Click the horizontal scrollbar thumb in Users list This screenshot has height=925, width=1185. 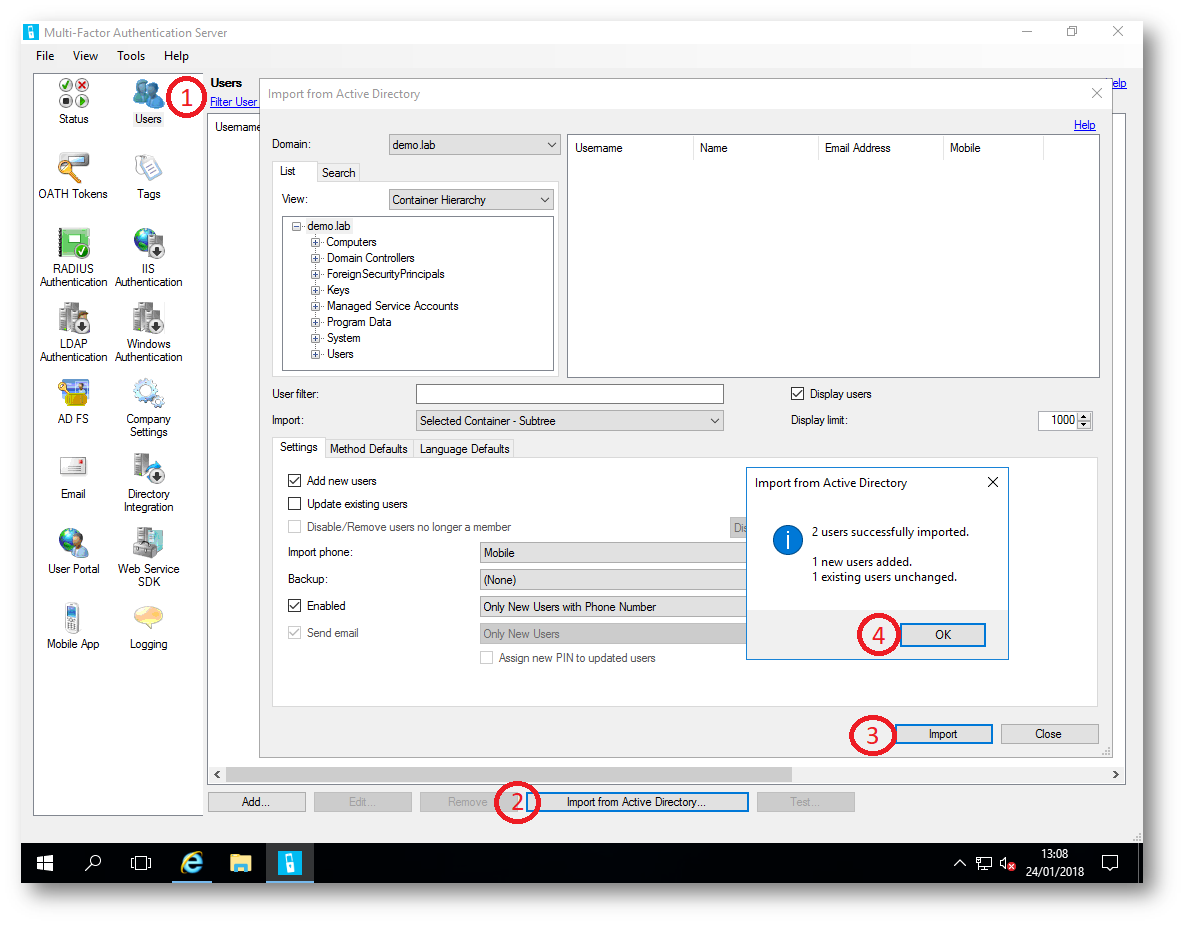click(509, 775)
